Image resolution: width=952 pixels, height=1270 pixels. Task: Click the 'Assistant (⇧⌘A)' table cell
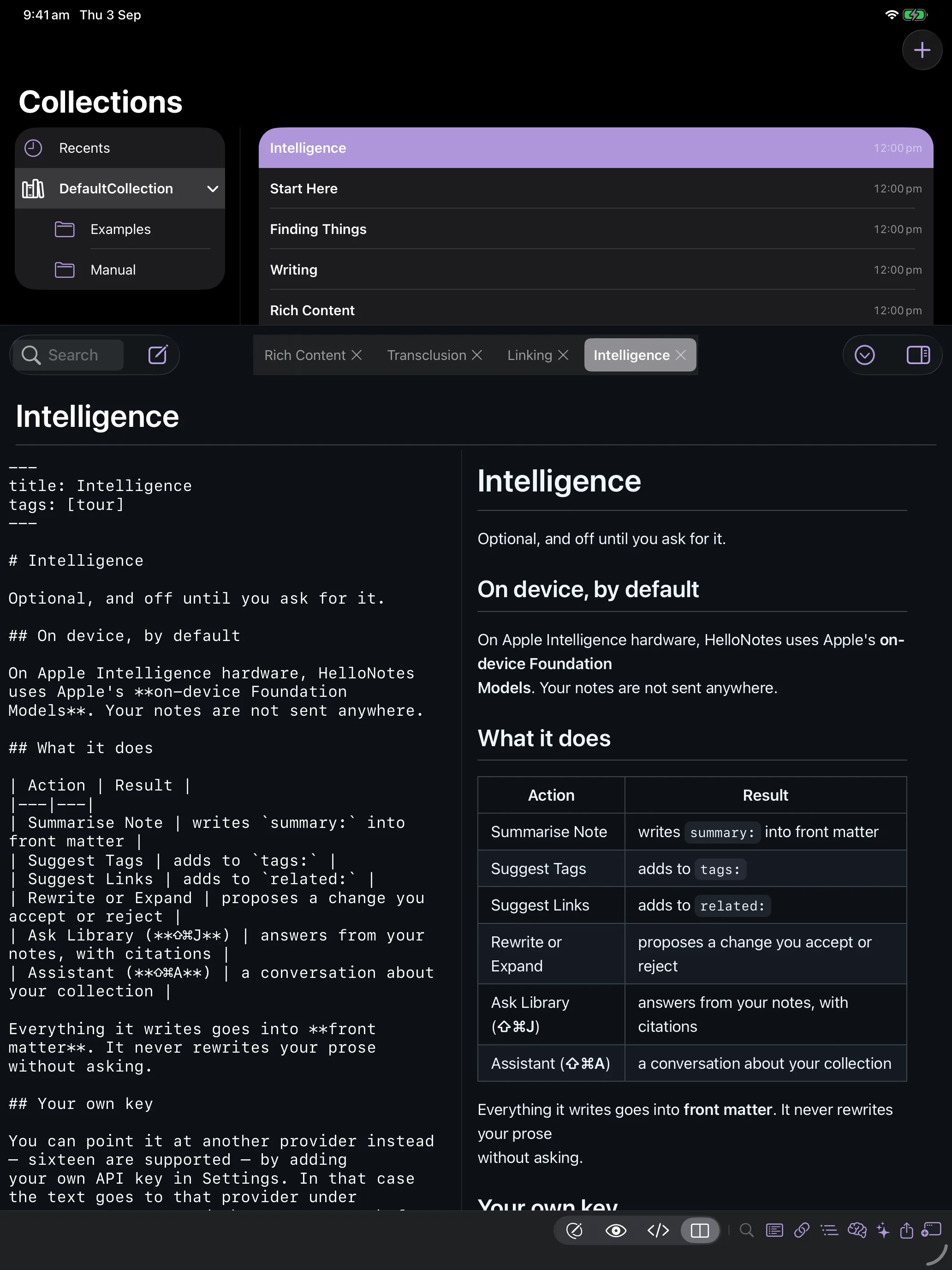pos(551,1063)
